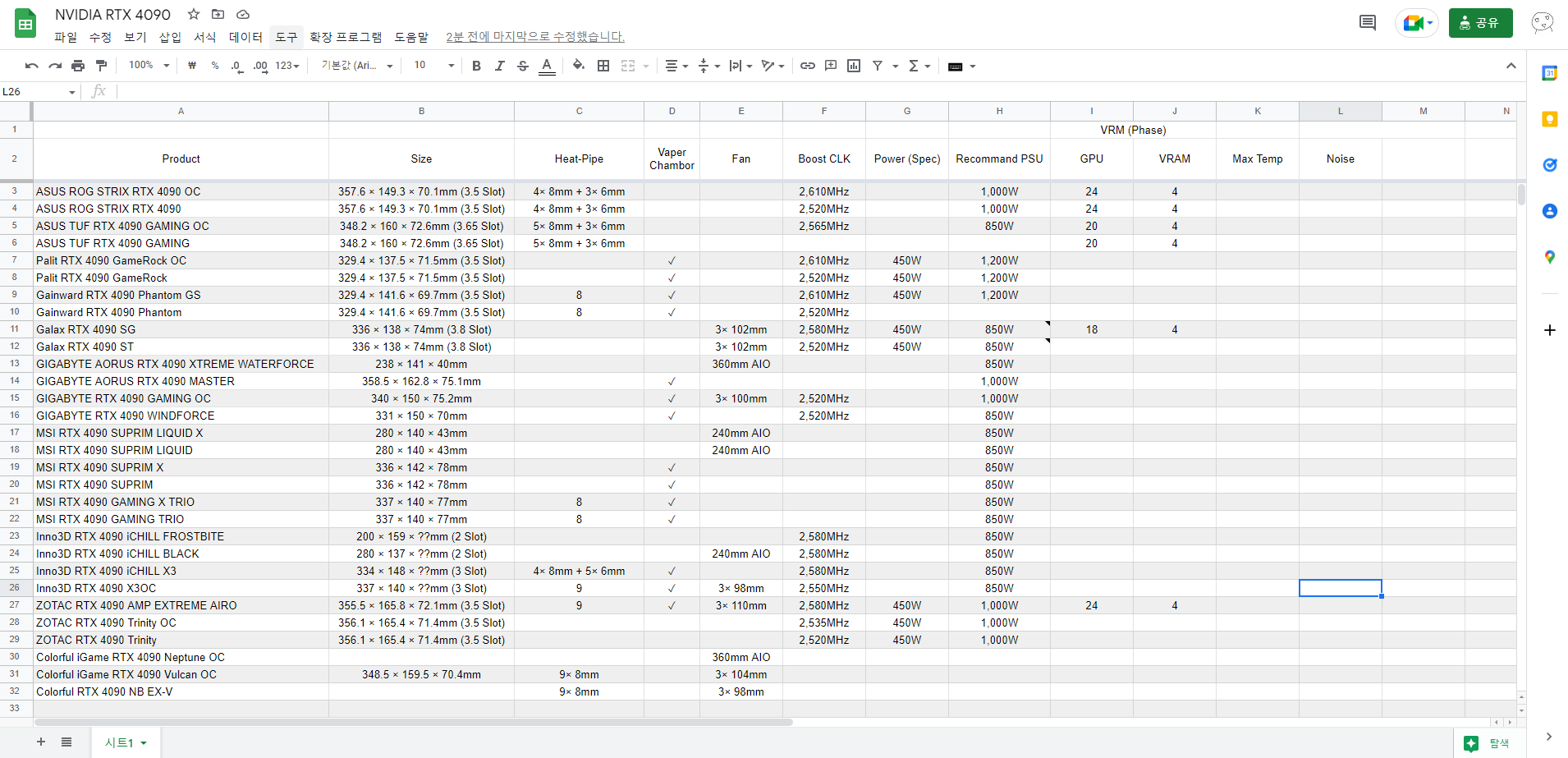Image resolution: width=1568 pixels, height=758 pixels.
Task: Insert a chart
Action: 854,66
